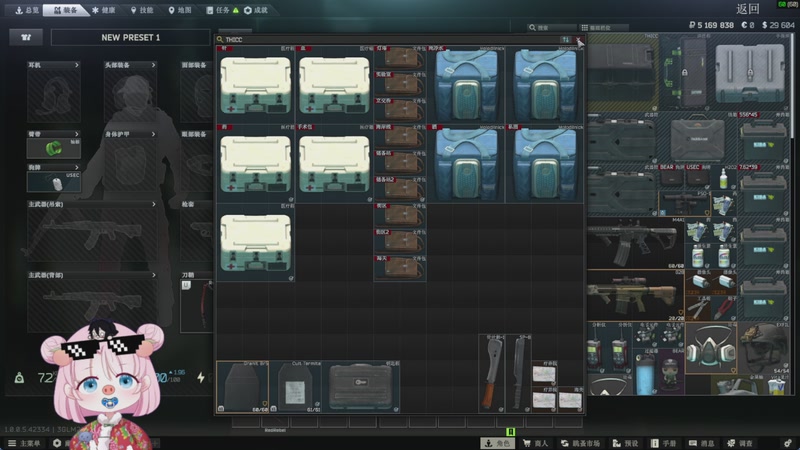The height and width of the screenshot is (450, 800).
Task: Open the 跳蚤市场 flea market
Action: point(580,443)
